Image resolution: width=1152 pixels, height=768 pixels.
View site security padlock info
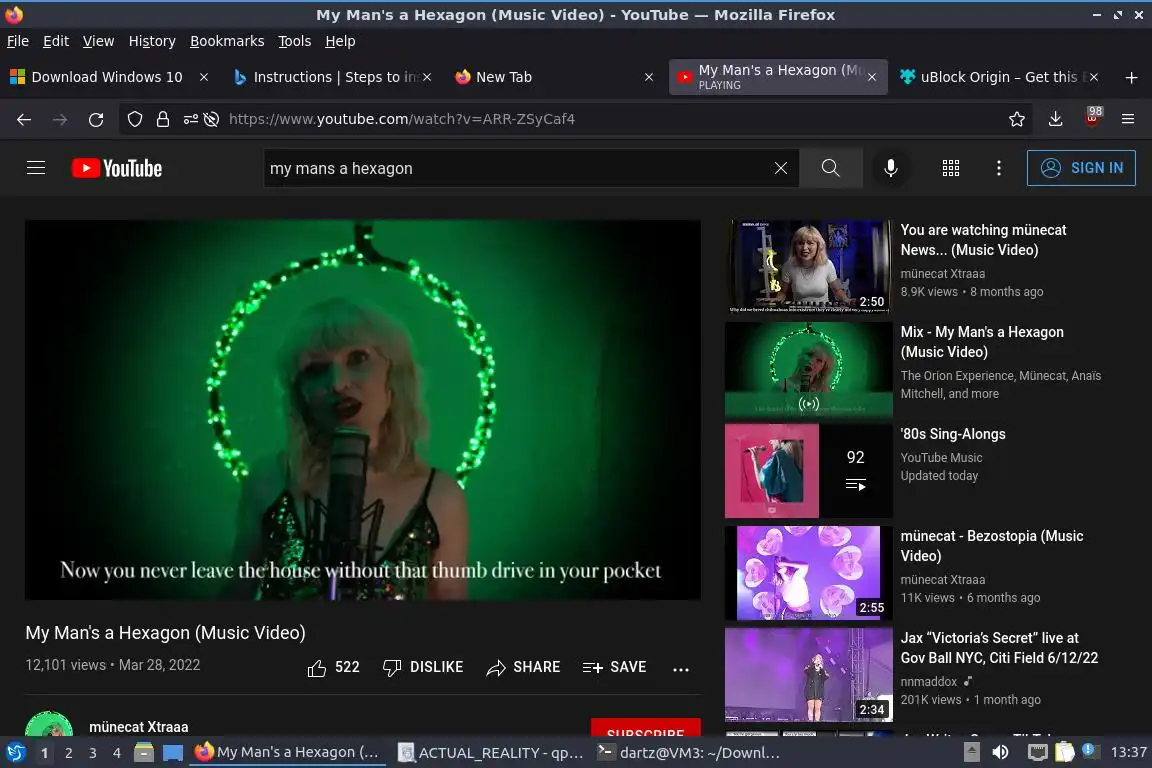pyautogui.click(x=162, y=119)
